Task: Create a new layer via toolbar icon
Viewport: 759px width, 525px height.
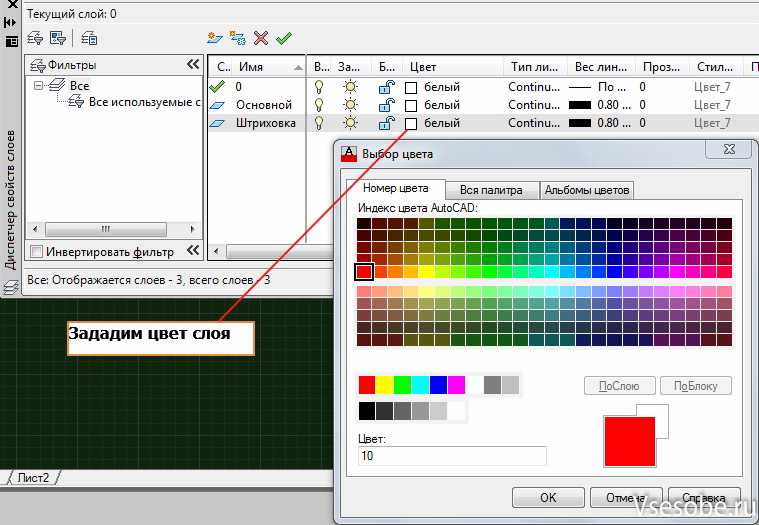Action: click(x=215, y=38)
